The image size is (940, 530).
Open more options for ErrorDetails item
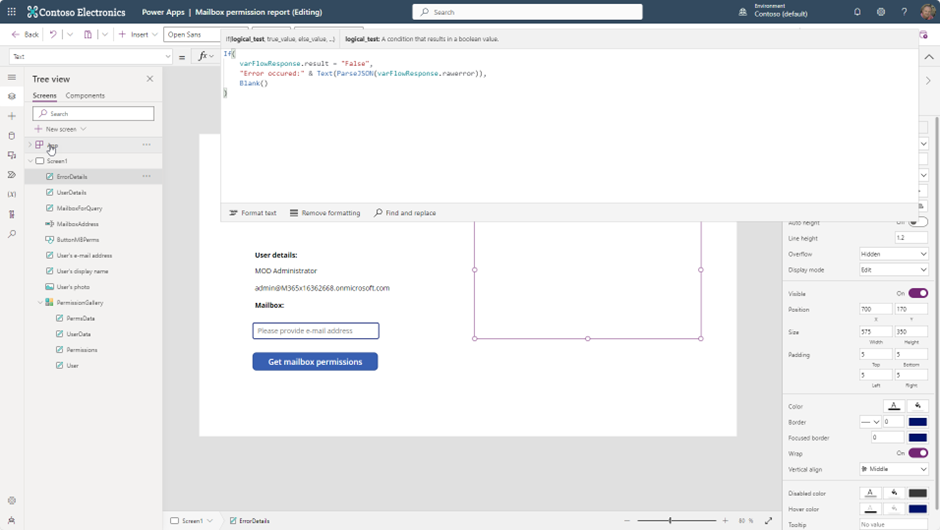click(146, 176)
